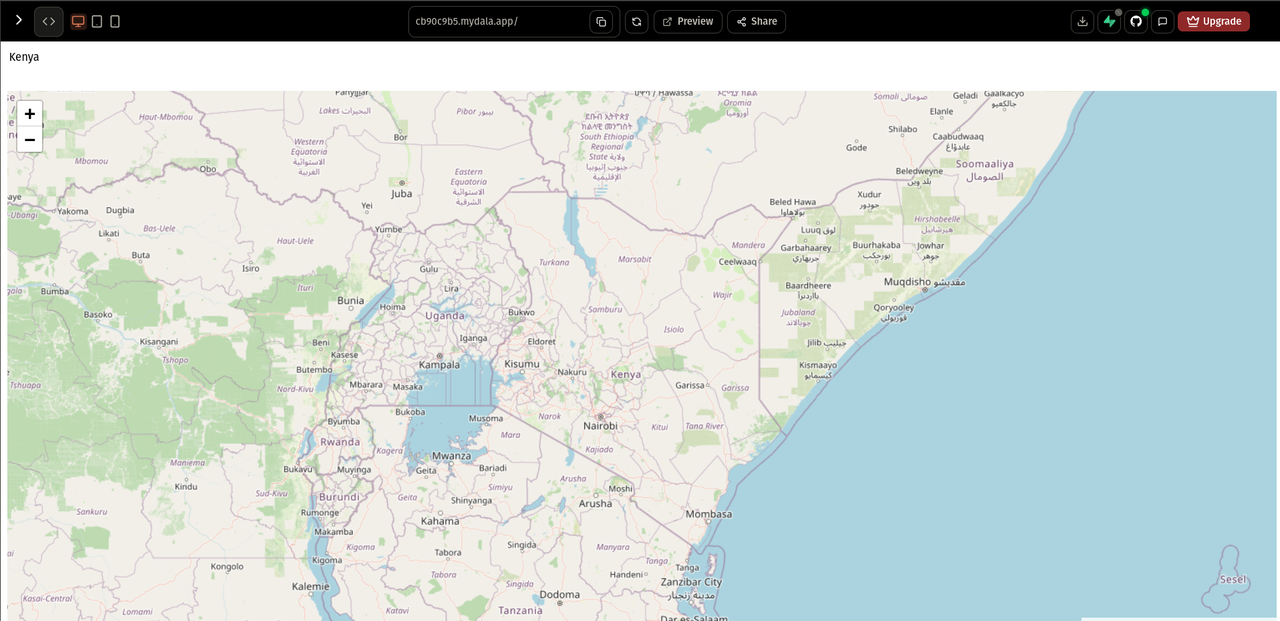Click the Garissa city label
Viewport: 1280px width, 621px height.
(690, 385)
